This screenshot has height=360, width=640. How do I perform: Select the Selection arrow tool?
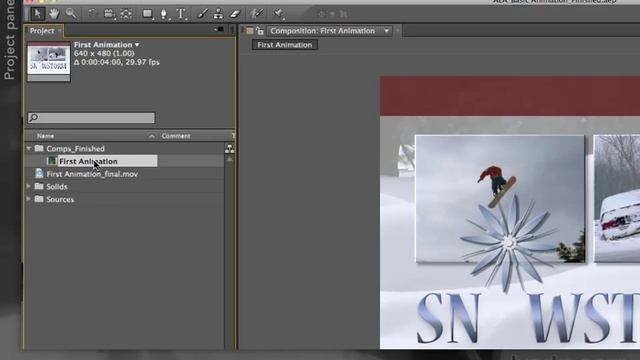pyautogui.click(x=37, y=13)
